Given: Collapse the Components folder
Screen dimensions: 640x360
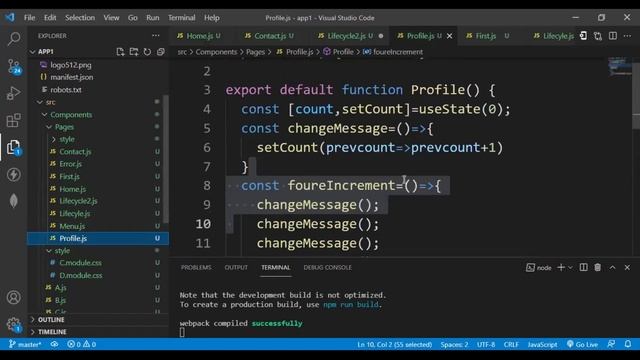Looking at the screenshot, I should [71, 115].
